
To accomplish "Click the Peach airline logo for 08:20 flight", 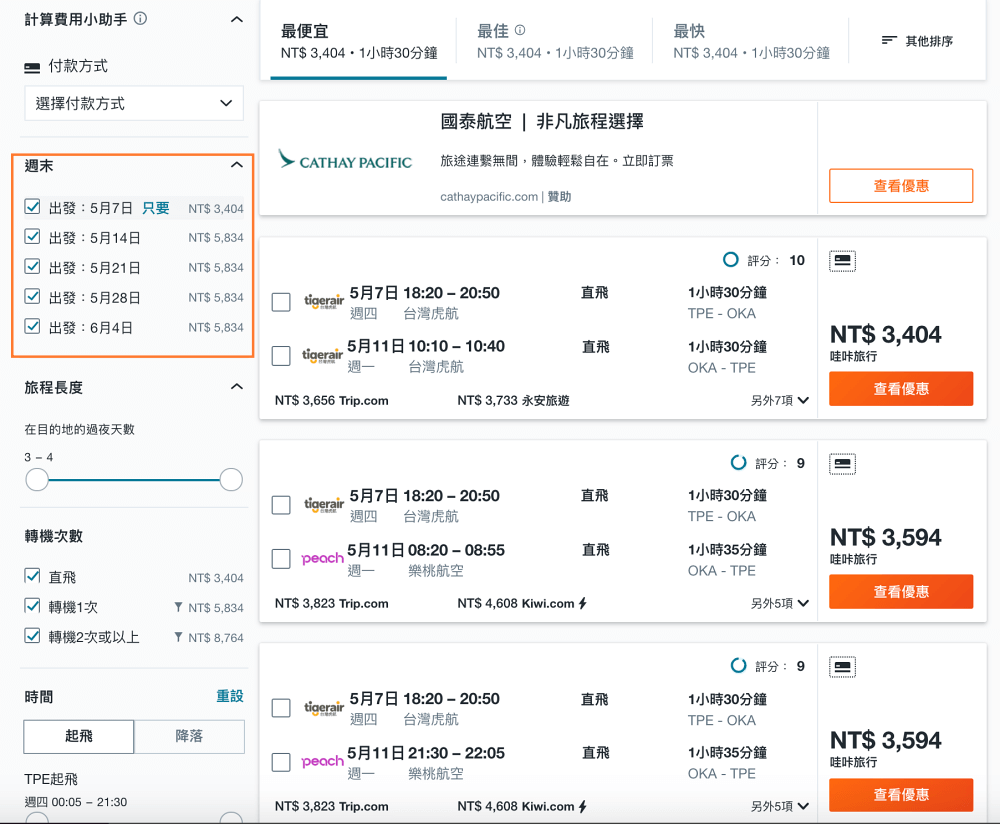I will click(x=322, y=559).
